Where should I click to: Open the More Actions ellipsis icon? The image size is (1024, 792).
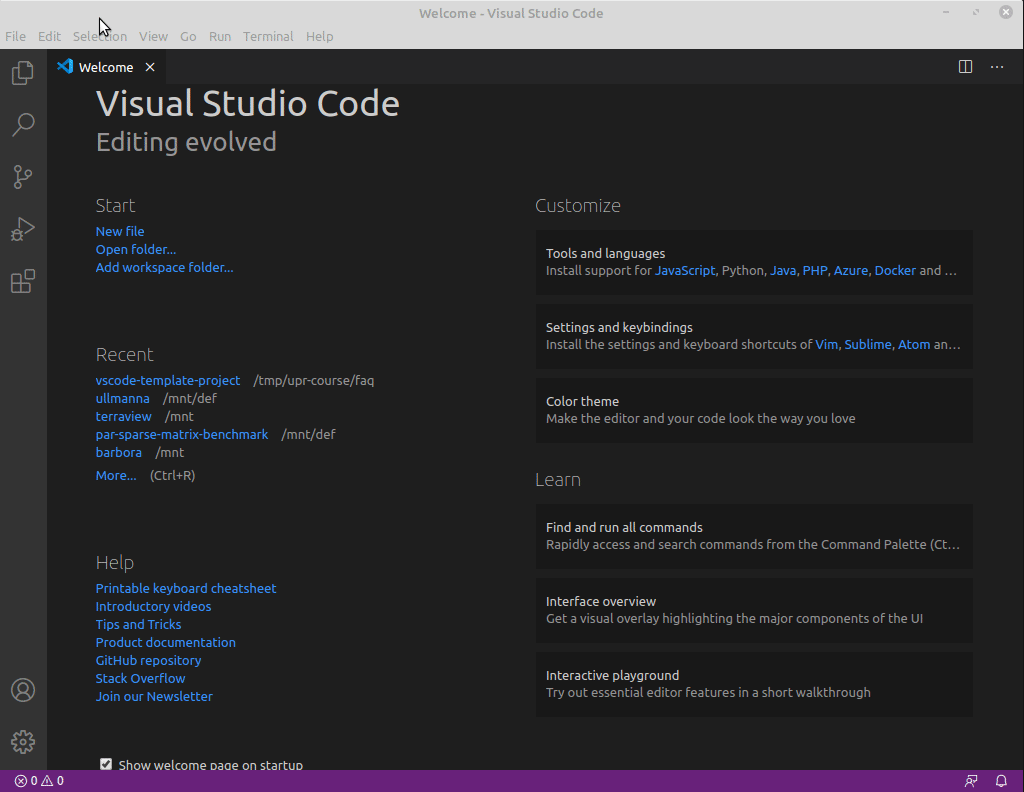point(997,67)
